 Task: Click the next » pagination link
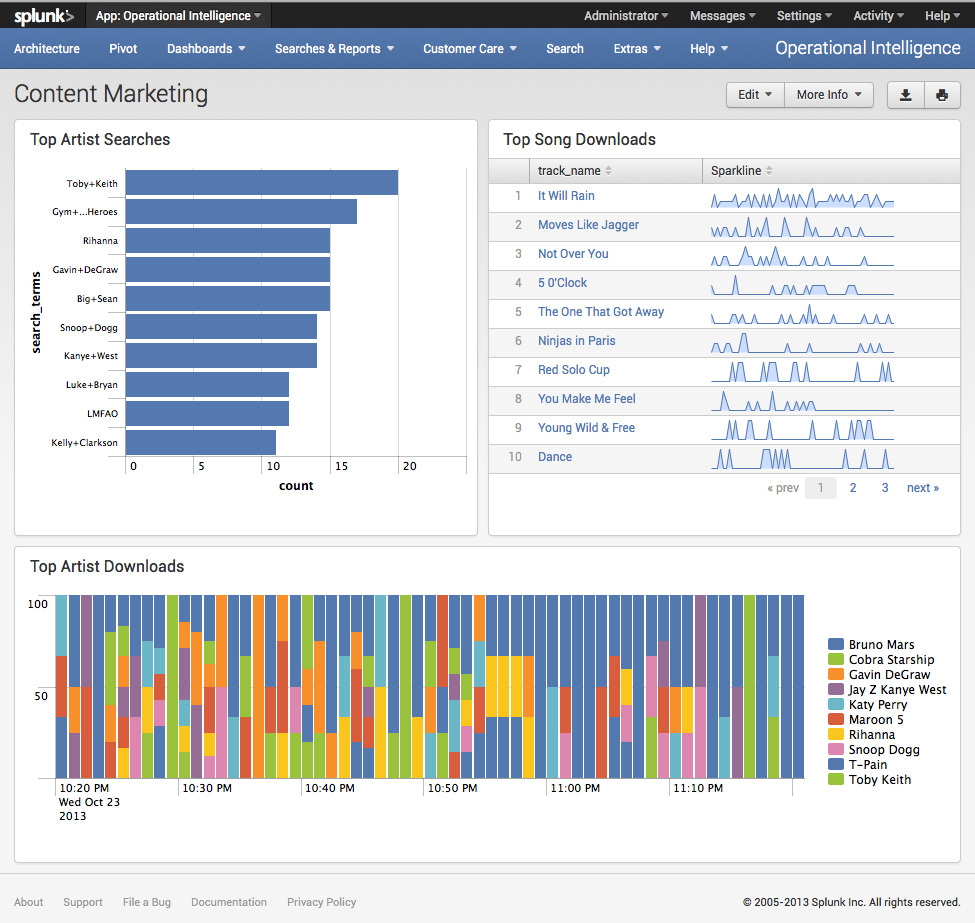coord(923,488)
